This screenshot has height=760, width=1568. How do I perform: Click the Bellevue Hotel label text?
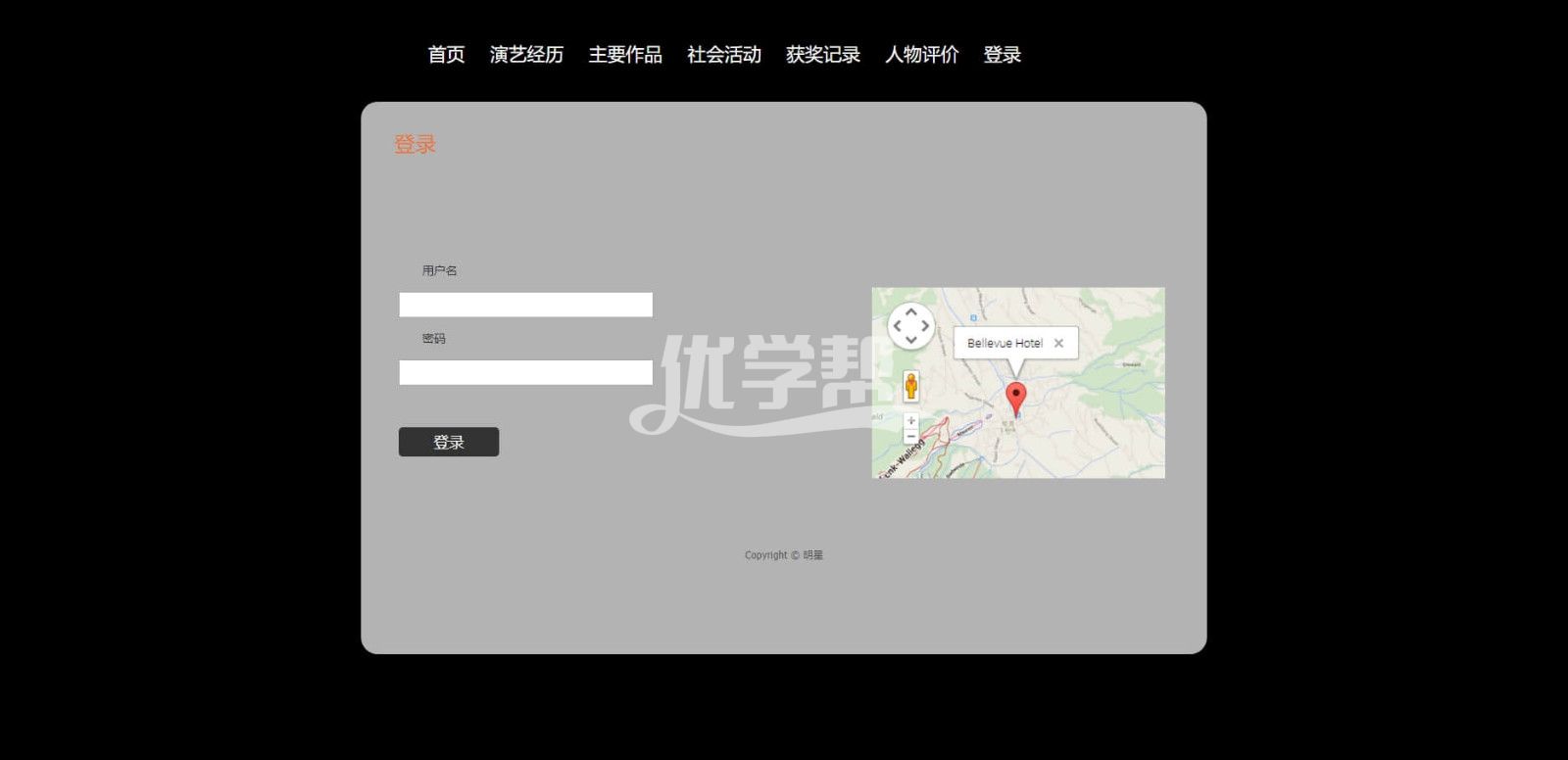coord(1004,344)
